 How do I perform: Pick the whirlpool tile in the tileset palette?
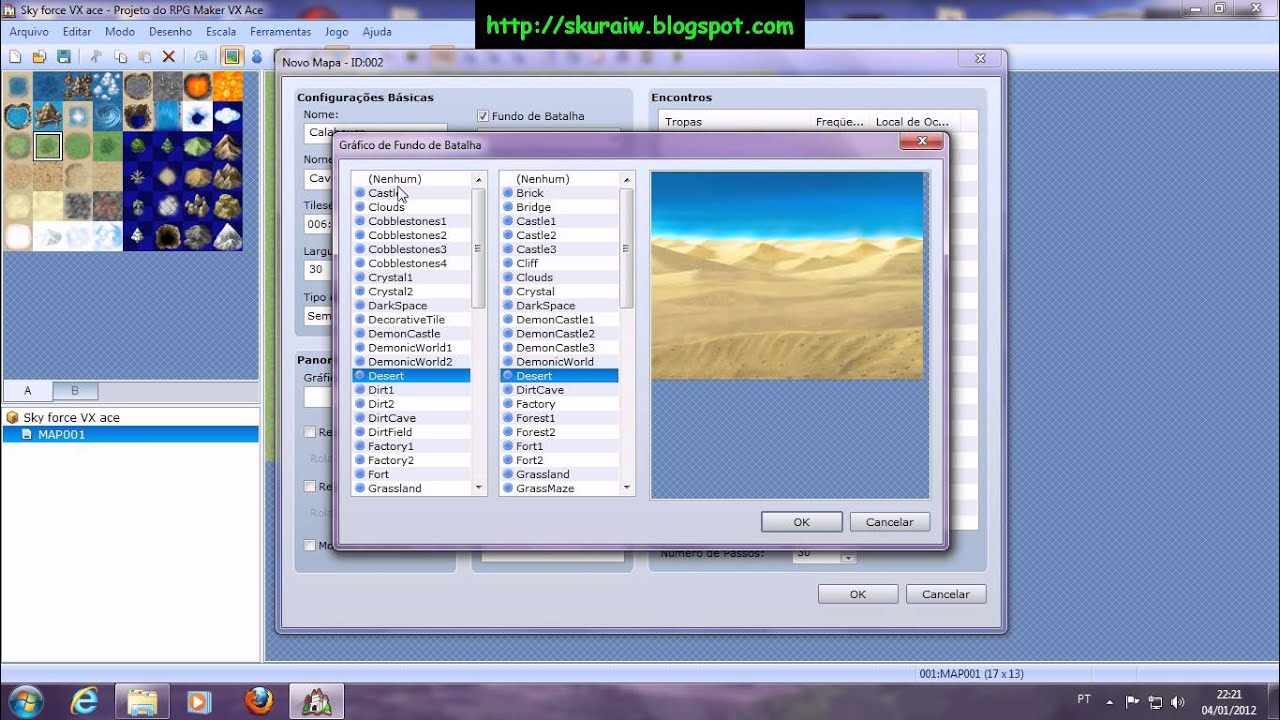(107, 116)
